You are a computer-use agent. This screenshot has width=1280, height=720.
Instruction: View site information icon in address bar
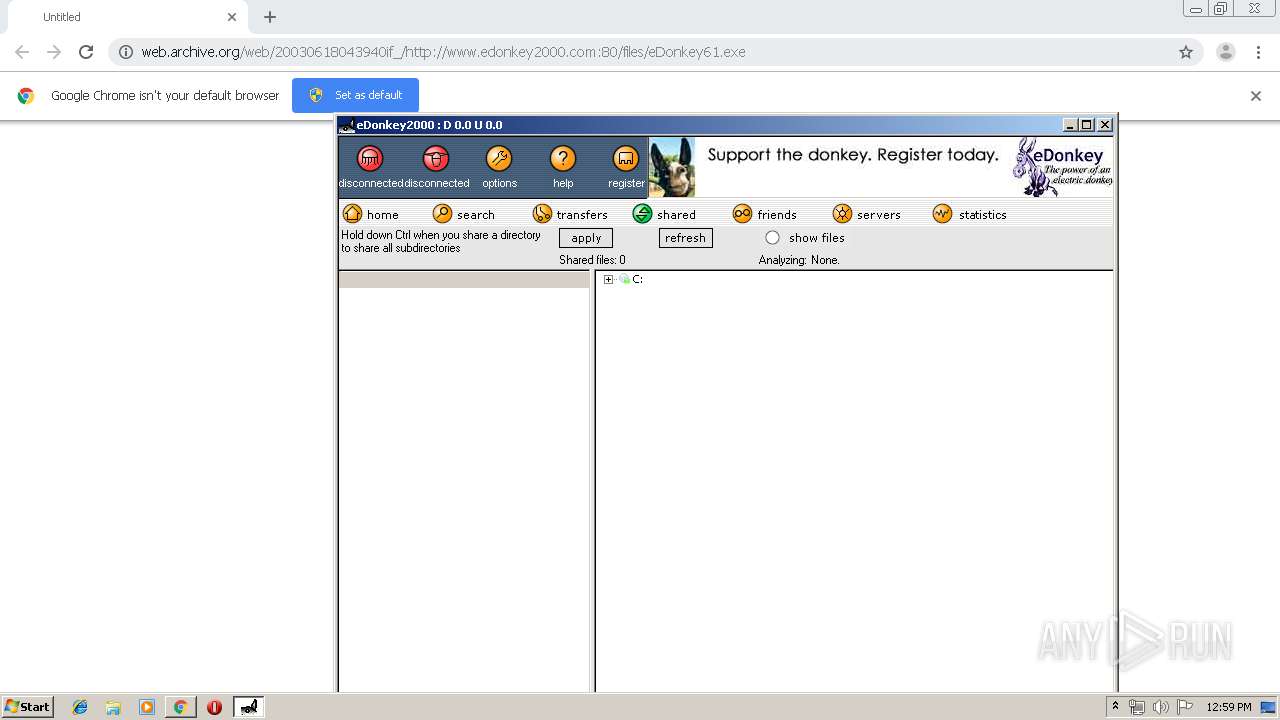[126, 52]
